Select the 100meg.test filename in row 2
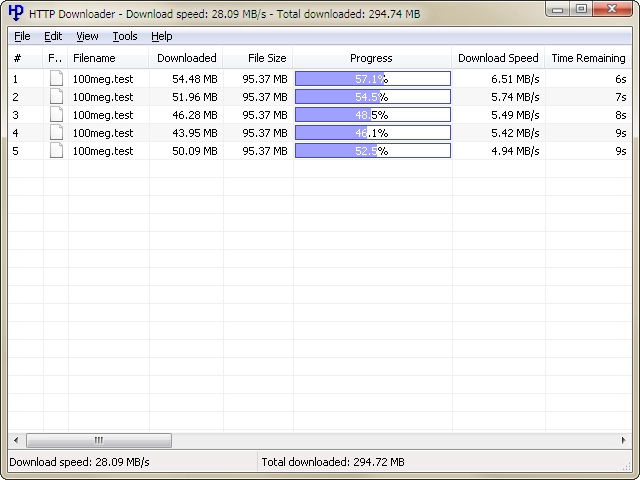Image resolution: width=640 pixels, height=480 pixels. [x=103, y=97]
